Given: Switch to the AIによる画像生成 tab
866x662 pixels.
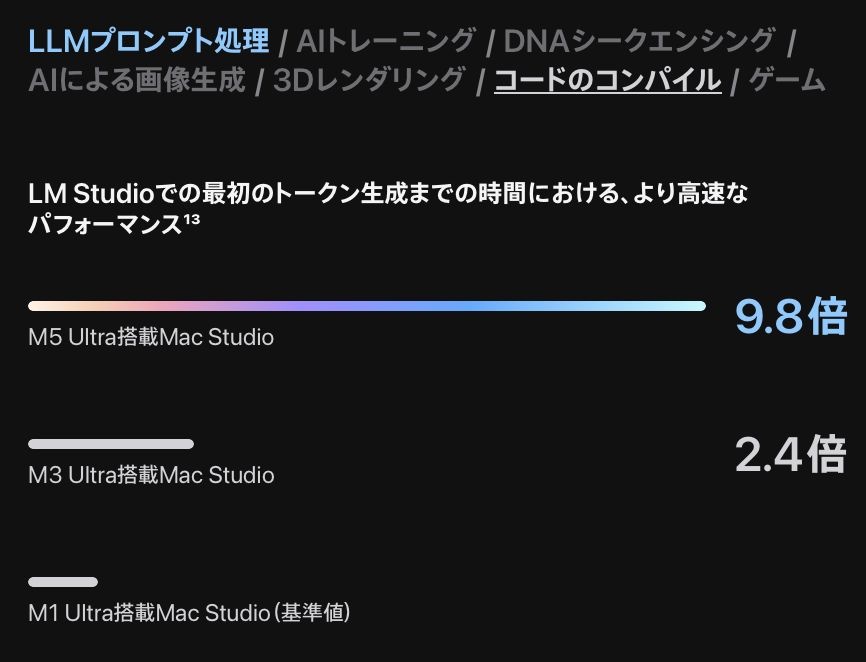Looking at the screenshot, I should [x=136, y=80].
